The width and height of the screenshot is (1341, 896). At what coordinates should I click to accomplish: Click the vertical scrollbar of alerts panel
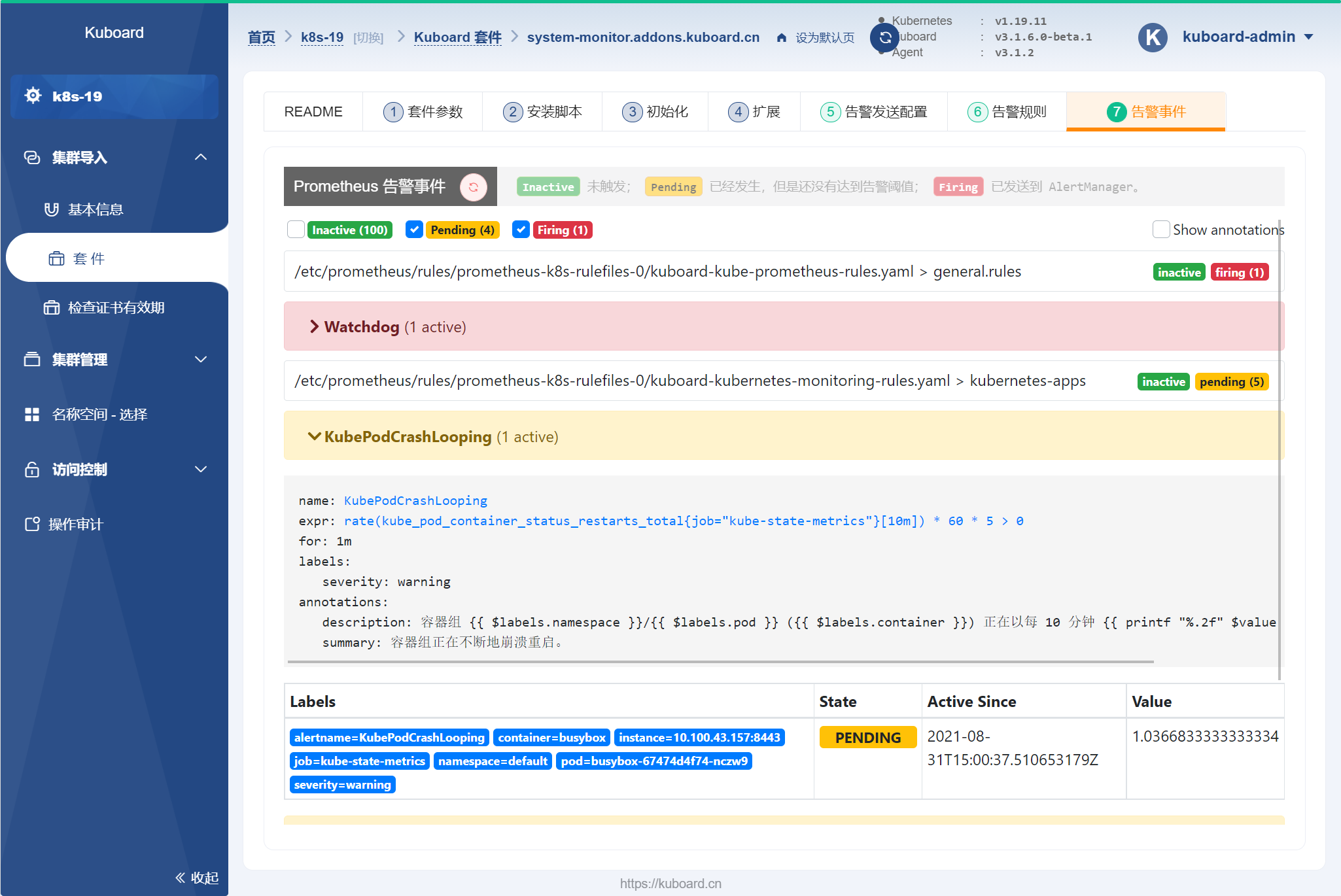(1280, 451)
